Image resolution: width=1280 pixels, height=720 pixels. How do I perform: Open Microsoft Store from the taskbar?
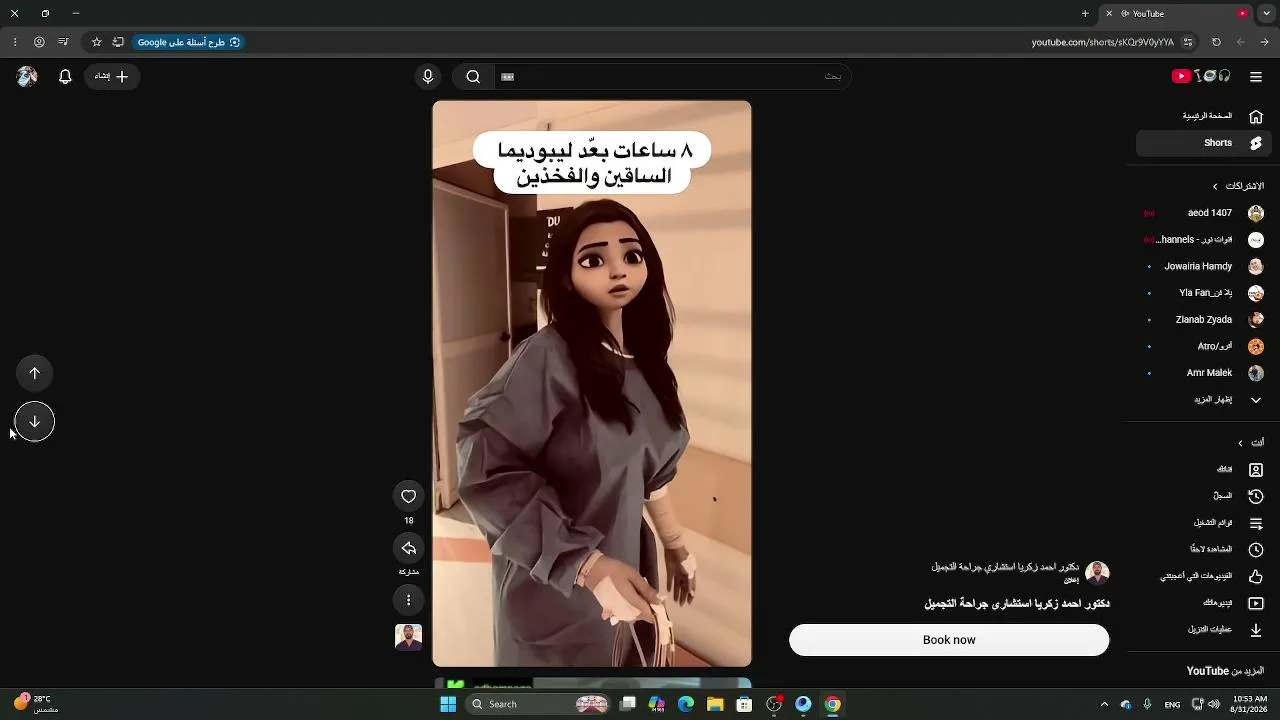coord(744,704)
